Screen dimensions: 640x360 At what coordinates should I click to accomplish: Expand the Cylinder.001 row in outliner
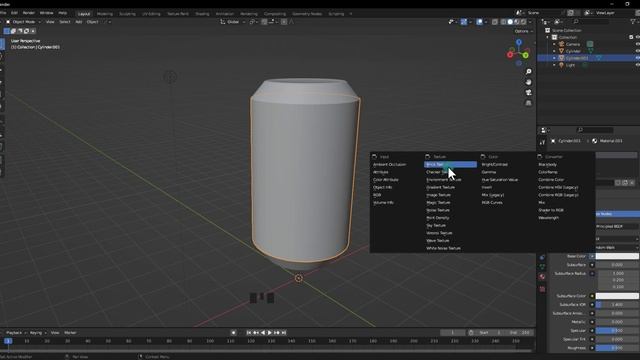point(554,58)
